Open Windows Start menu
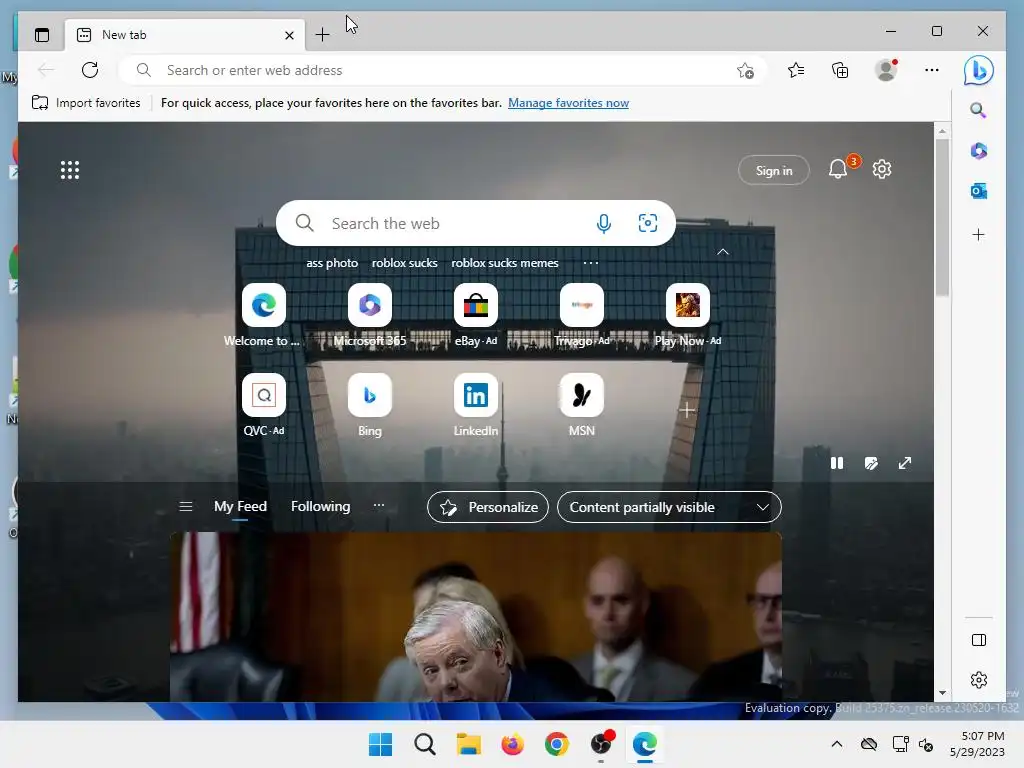The height and width of the screenshot is (768, 1024). point(380,744)
